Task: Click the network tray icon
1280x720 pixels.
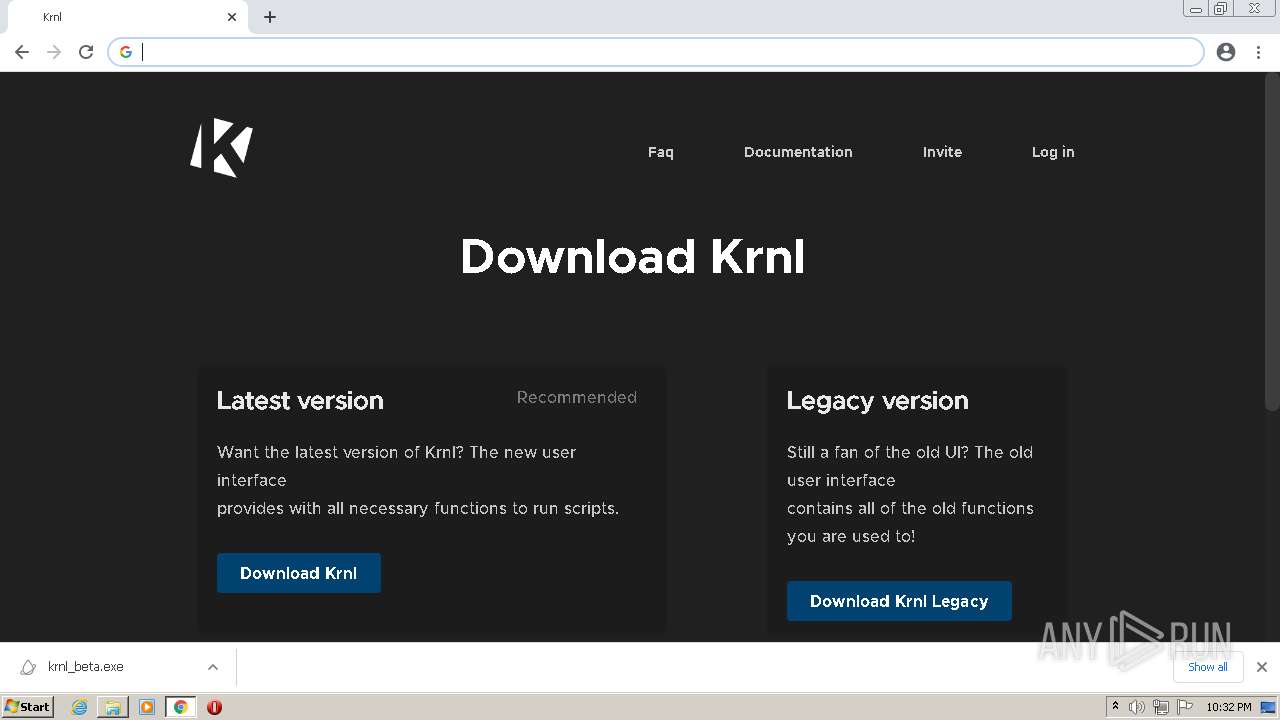Action: [1161, 707]
